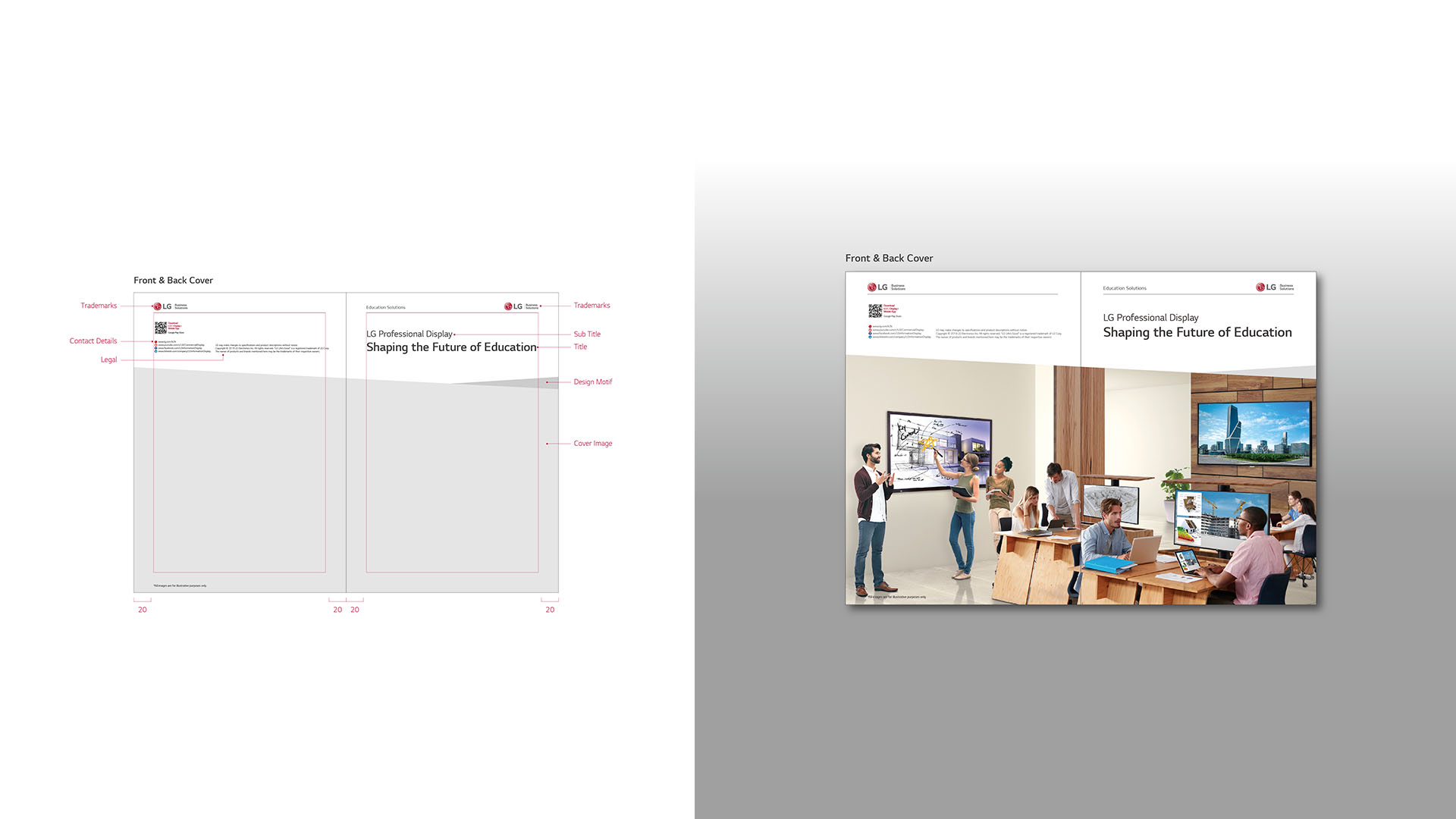The width and height of the screenshot is (1456, 819).
Task: Click the LG logo on photo back cover
Action: pyautogui.click(x=877, y=287)
